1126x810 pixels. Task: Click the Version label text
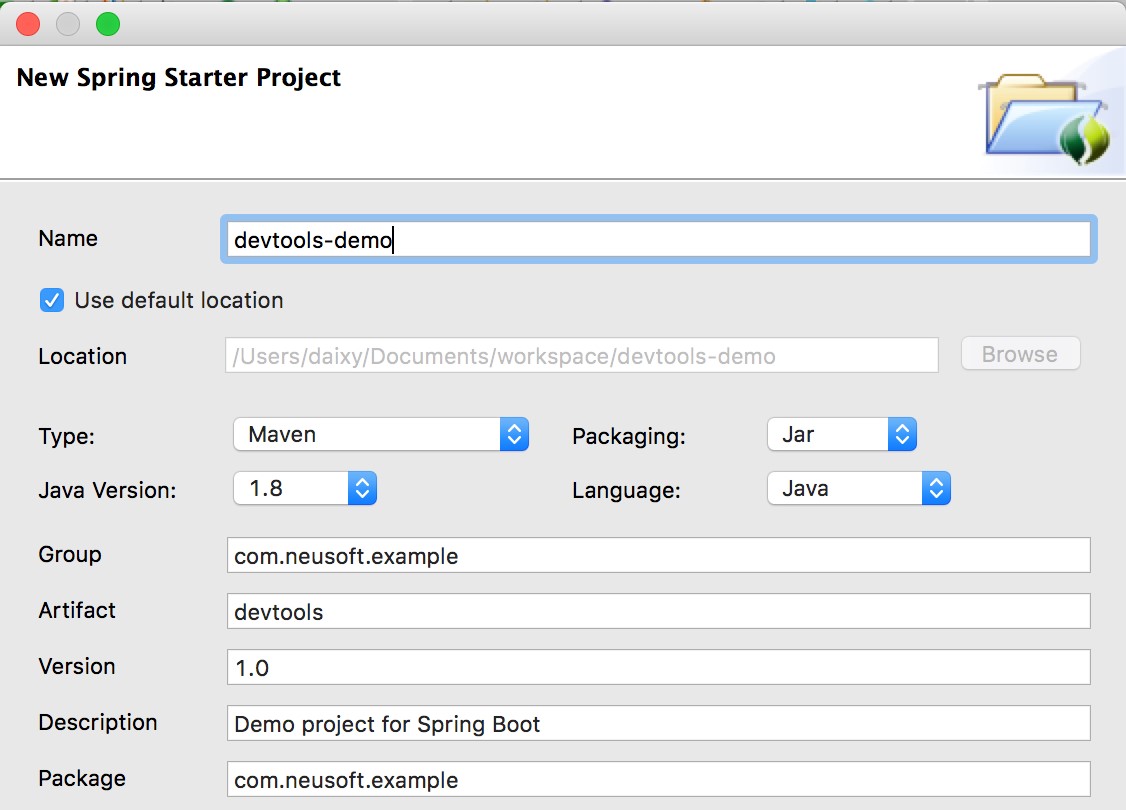click(x=77, y=666)
